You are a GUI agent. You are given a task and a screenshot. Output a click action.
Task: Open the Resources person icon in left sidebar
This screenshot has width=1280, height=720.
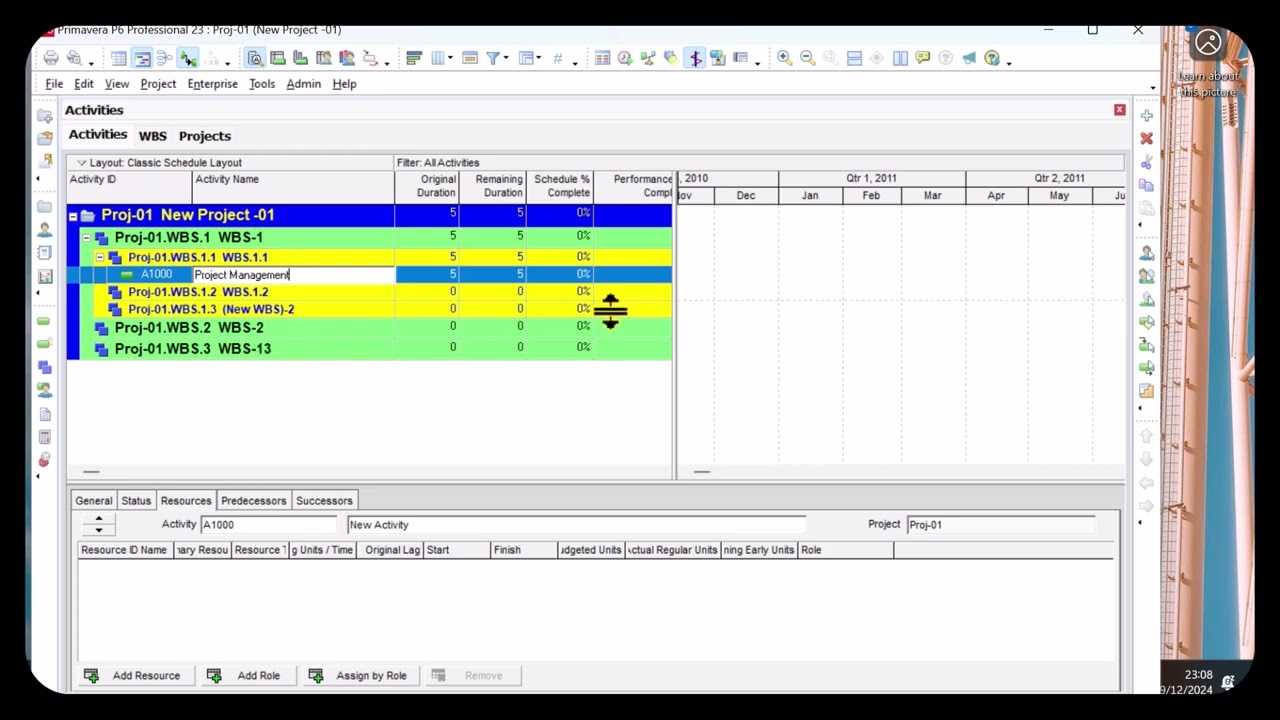click(x=44, y=230)
